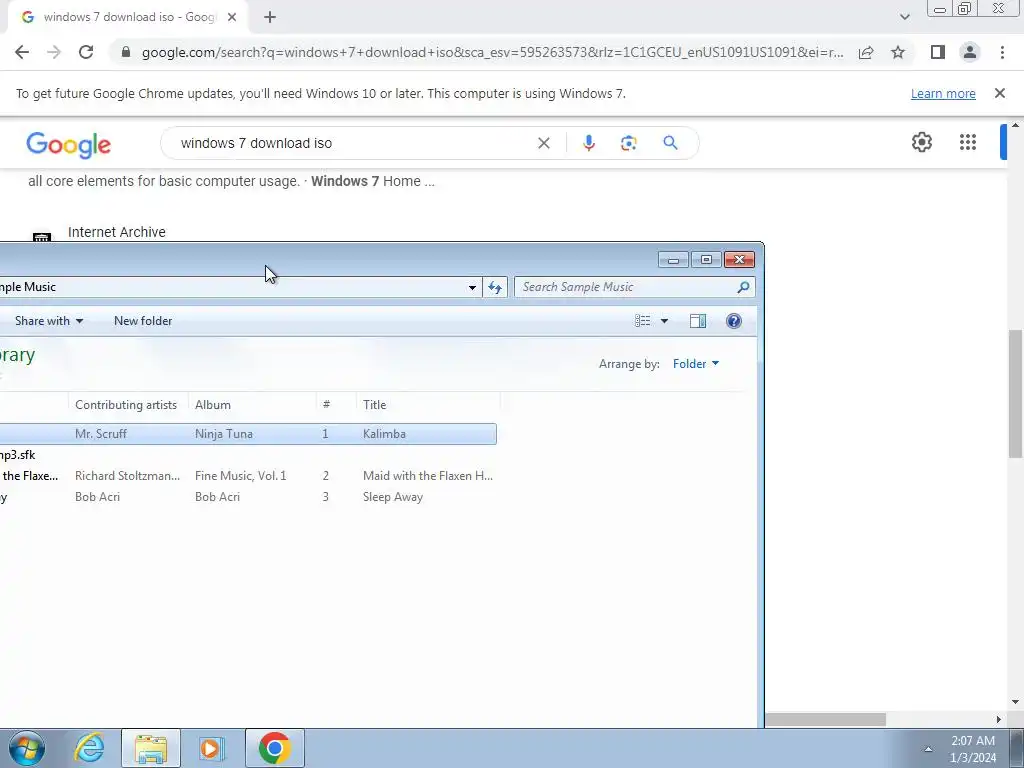Open Explorer help icon
This screenshot has width=1024, height=768.
(x=733, y=321)
